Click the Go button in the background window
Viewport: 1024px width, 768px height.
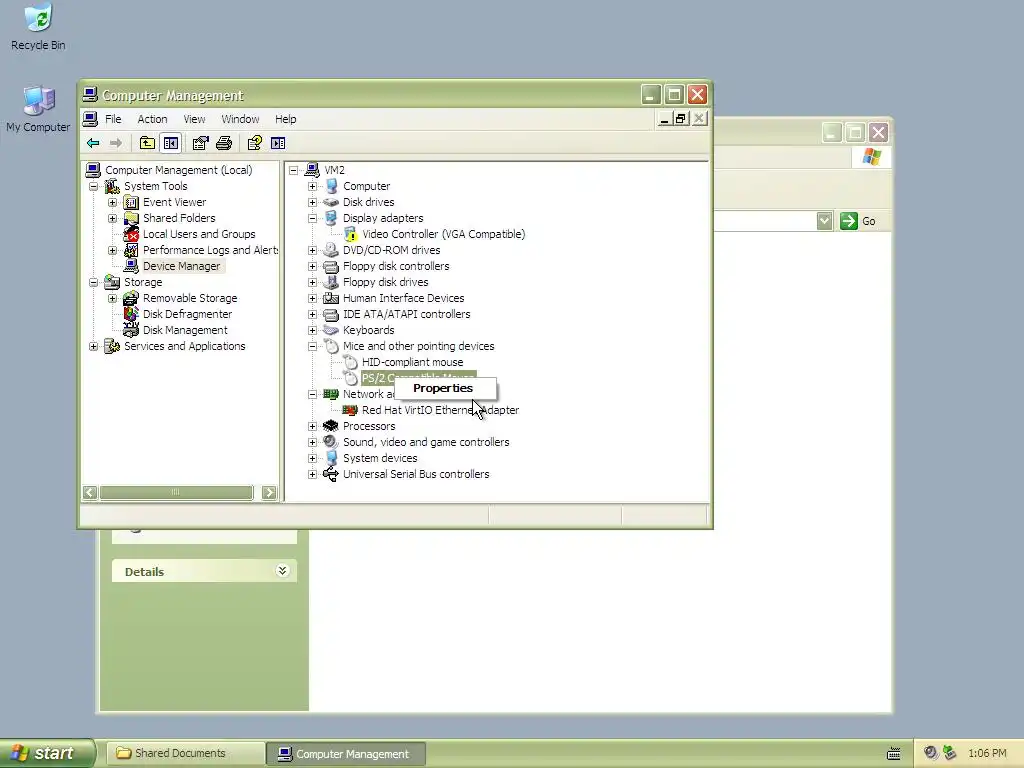click(x=859, y=221)
